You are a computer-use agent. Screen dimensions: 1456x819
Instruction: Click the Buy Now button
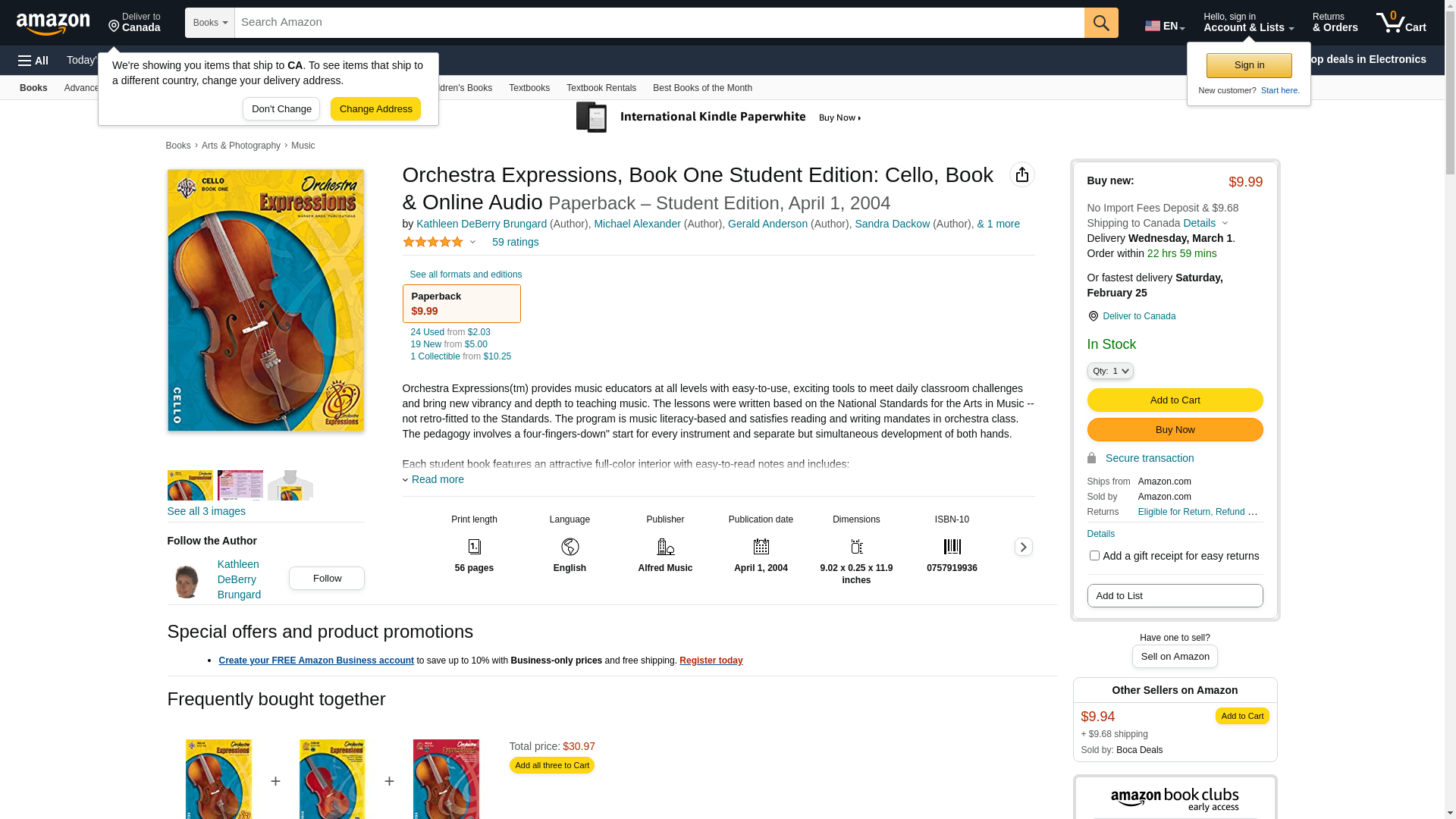point(1175,430)
